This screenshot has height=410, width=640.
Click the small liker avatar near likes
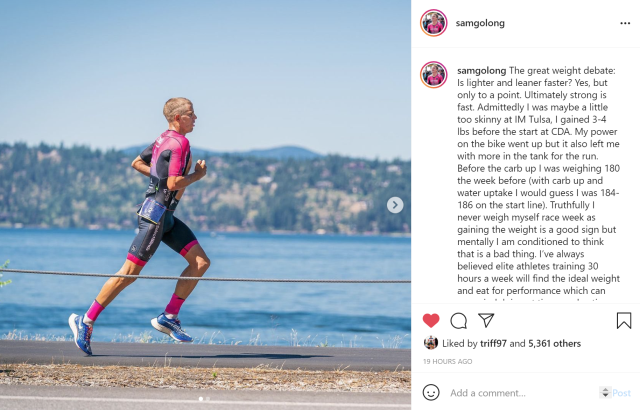(431, 343)
